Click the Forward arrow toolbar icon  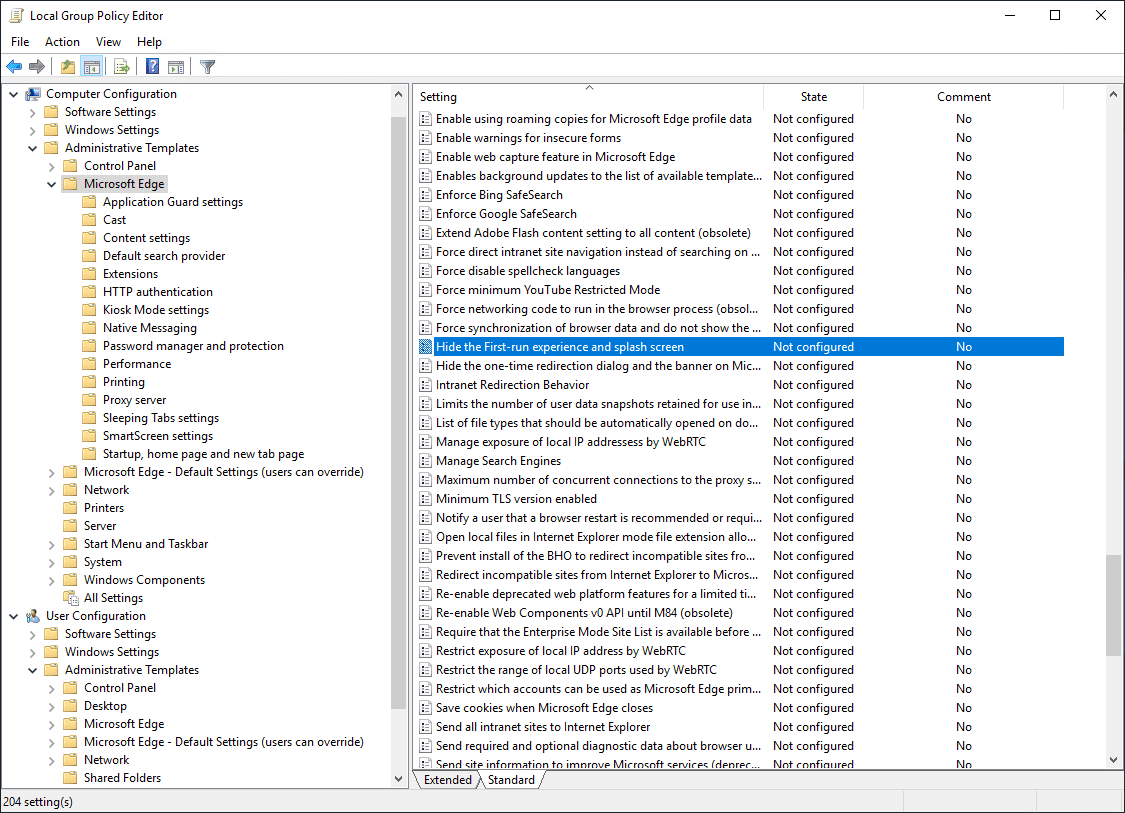[37, 67]
